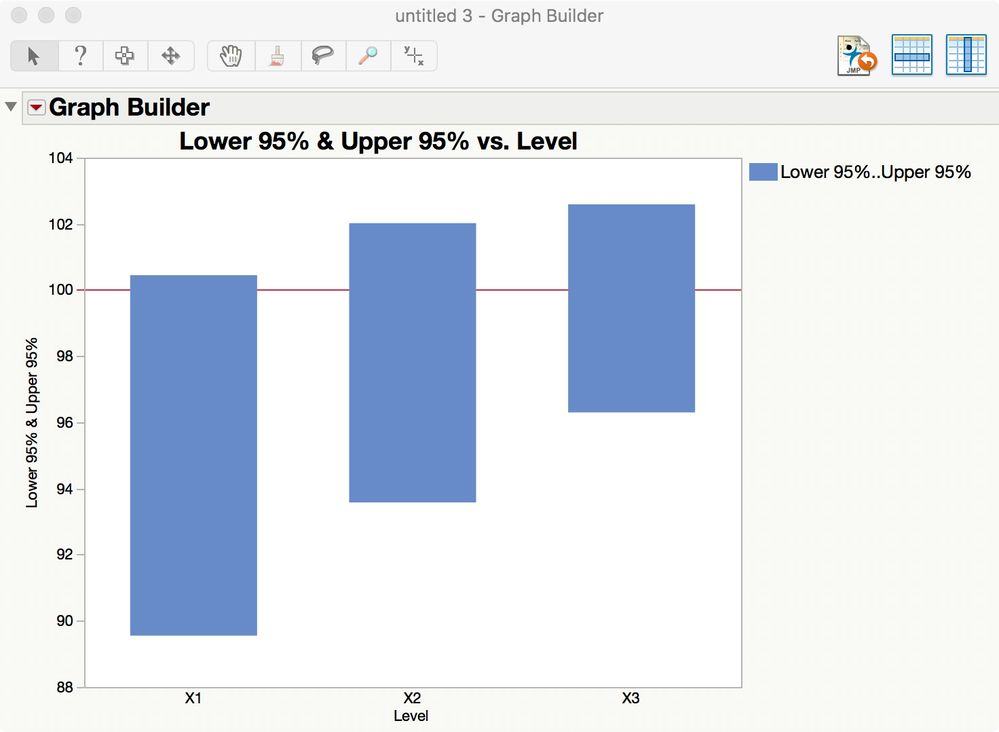Click the Lower 95%..Upper 95% legend label
This screenshot has width=999, height=732.
[875, 172]
